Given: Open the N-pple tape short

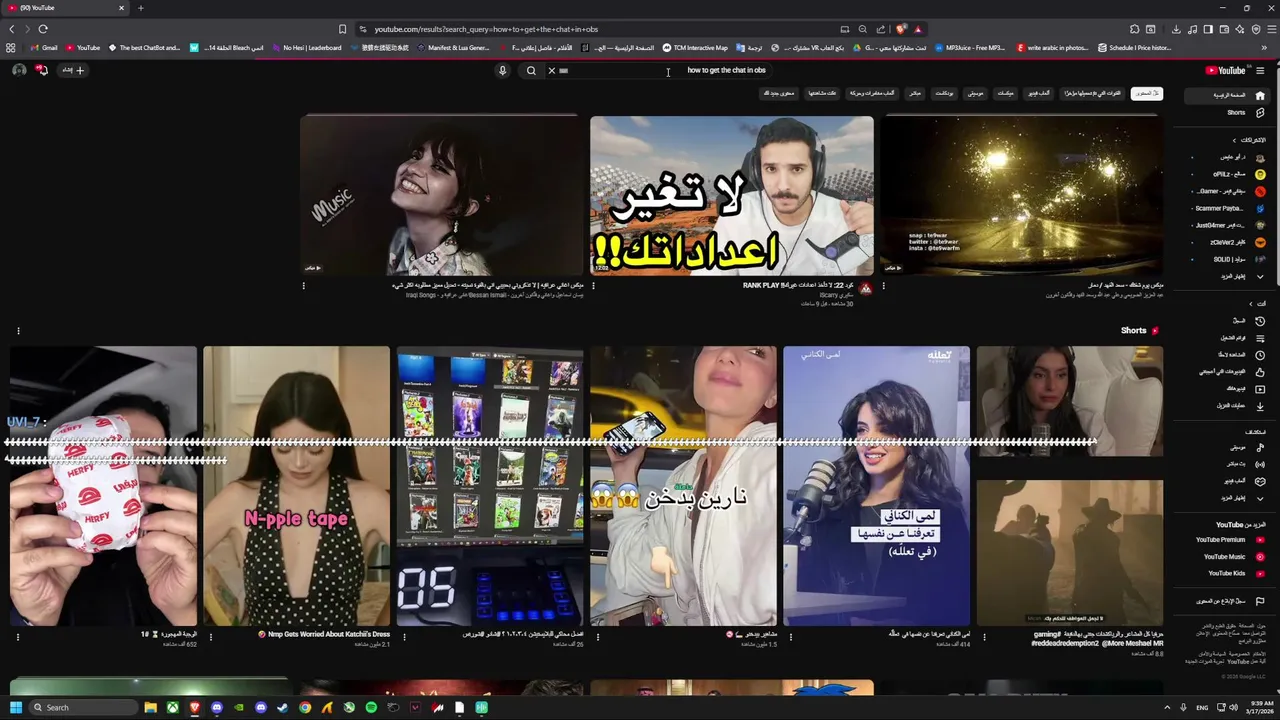Looking at the screenshot, I should (x=296, y=486).
